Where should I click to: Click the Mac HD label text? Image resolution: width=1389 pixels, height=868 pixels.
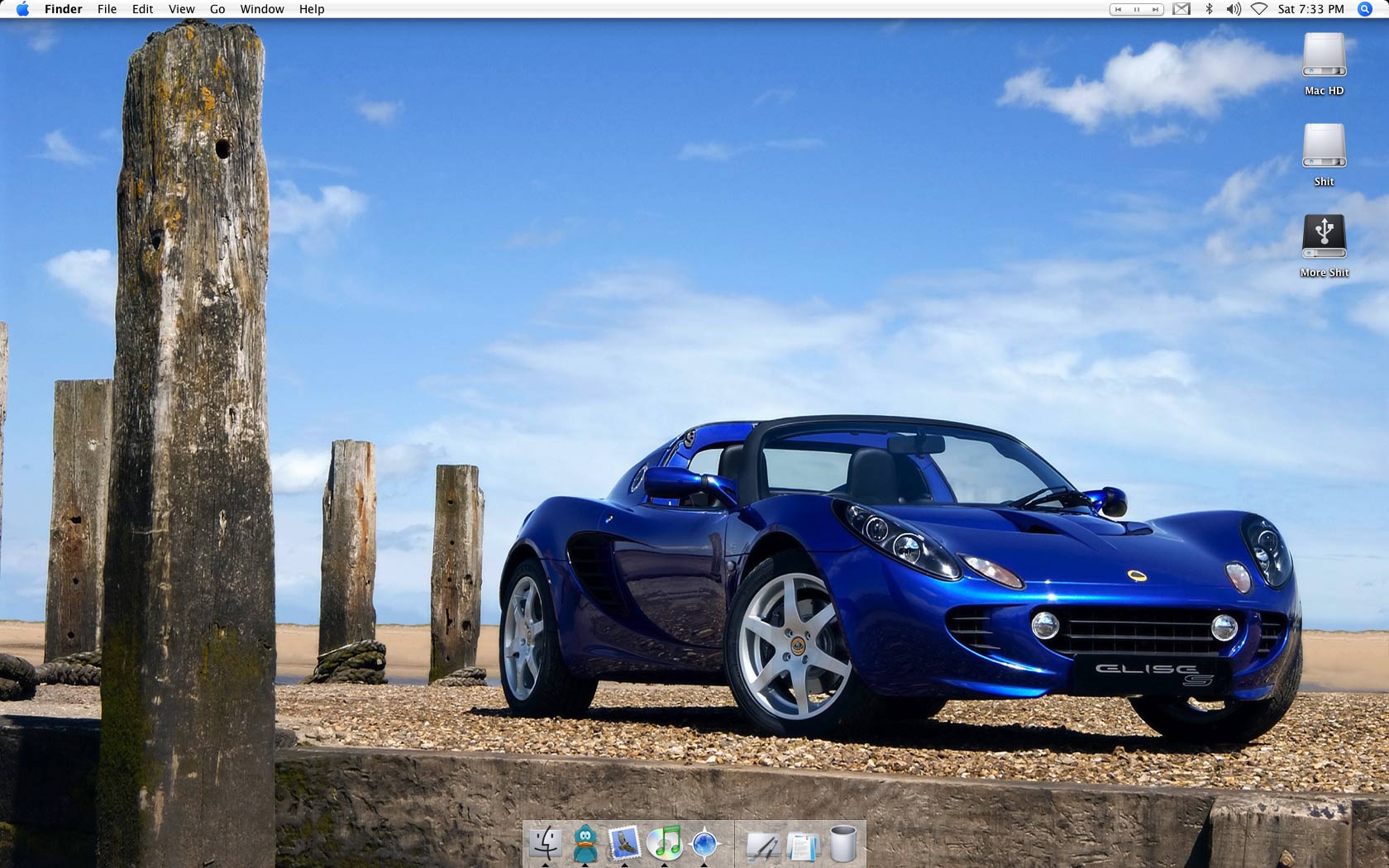1325,91
